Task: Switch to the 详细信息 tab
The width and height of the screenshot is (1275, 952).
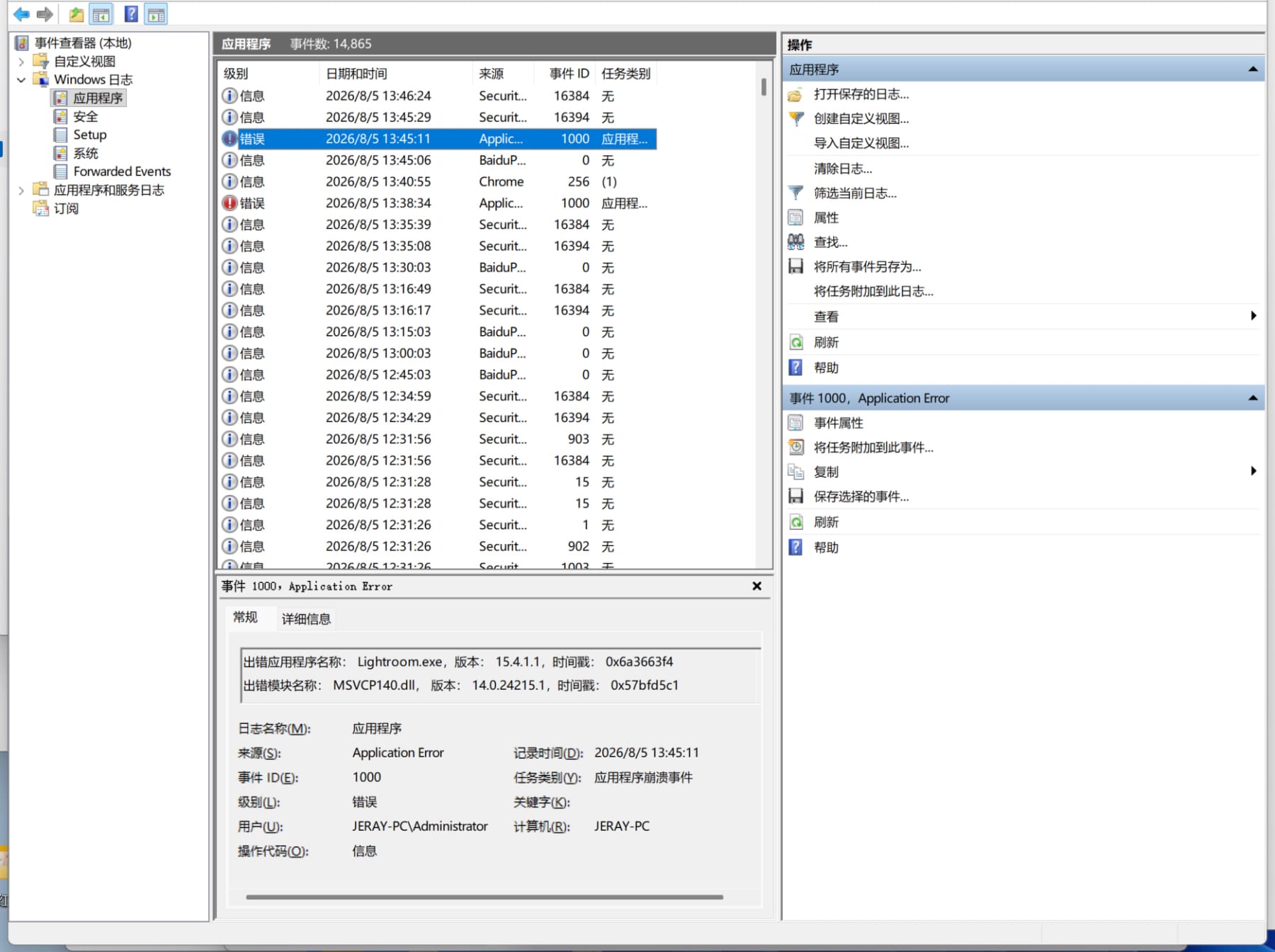Action: 306,619
